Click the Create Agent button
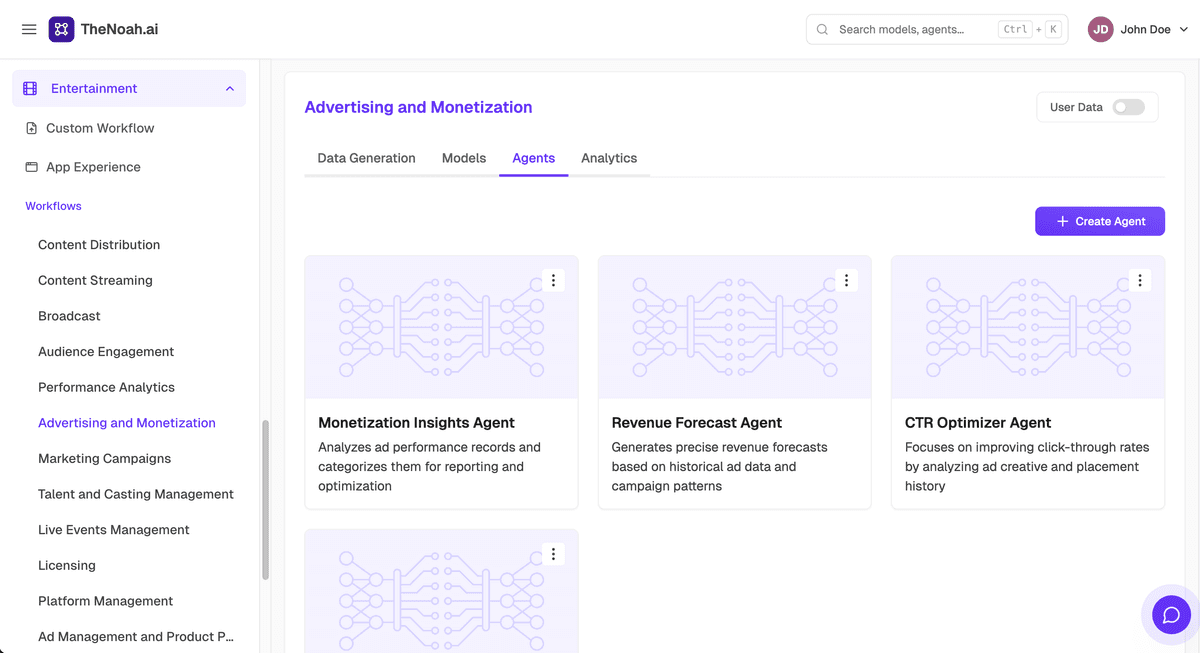 (1100, 221)
